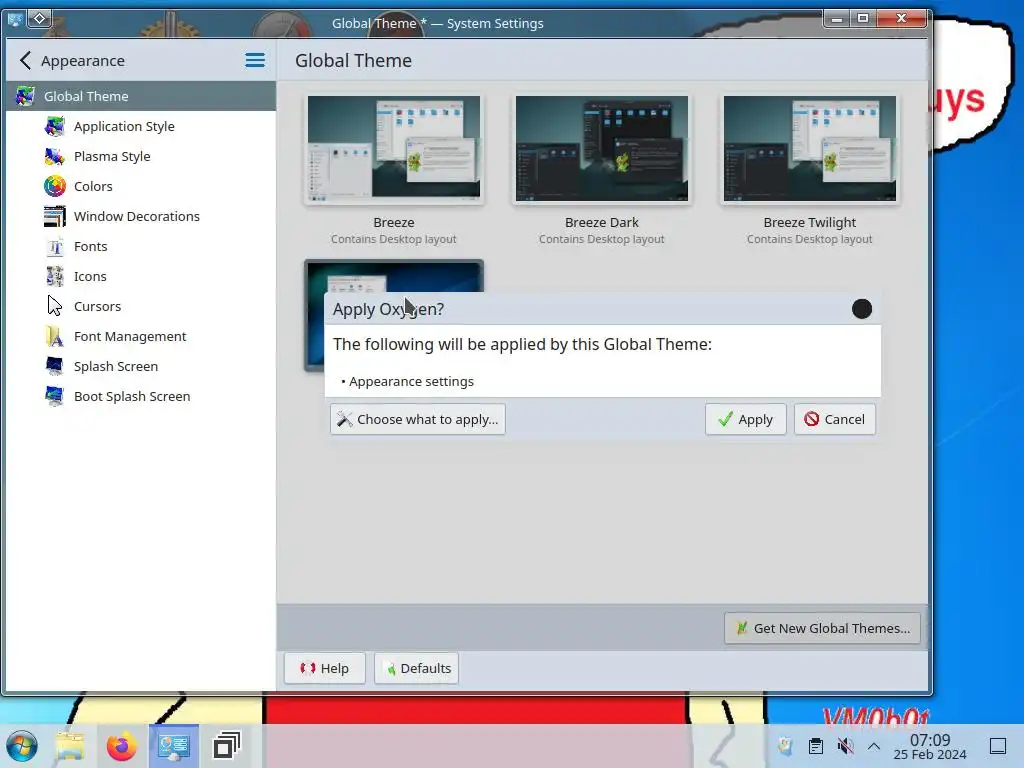Screen dimensions: 1024x768
Task: Select the Breeze Dark theme thumbnail
Action: (601, 148)
